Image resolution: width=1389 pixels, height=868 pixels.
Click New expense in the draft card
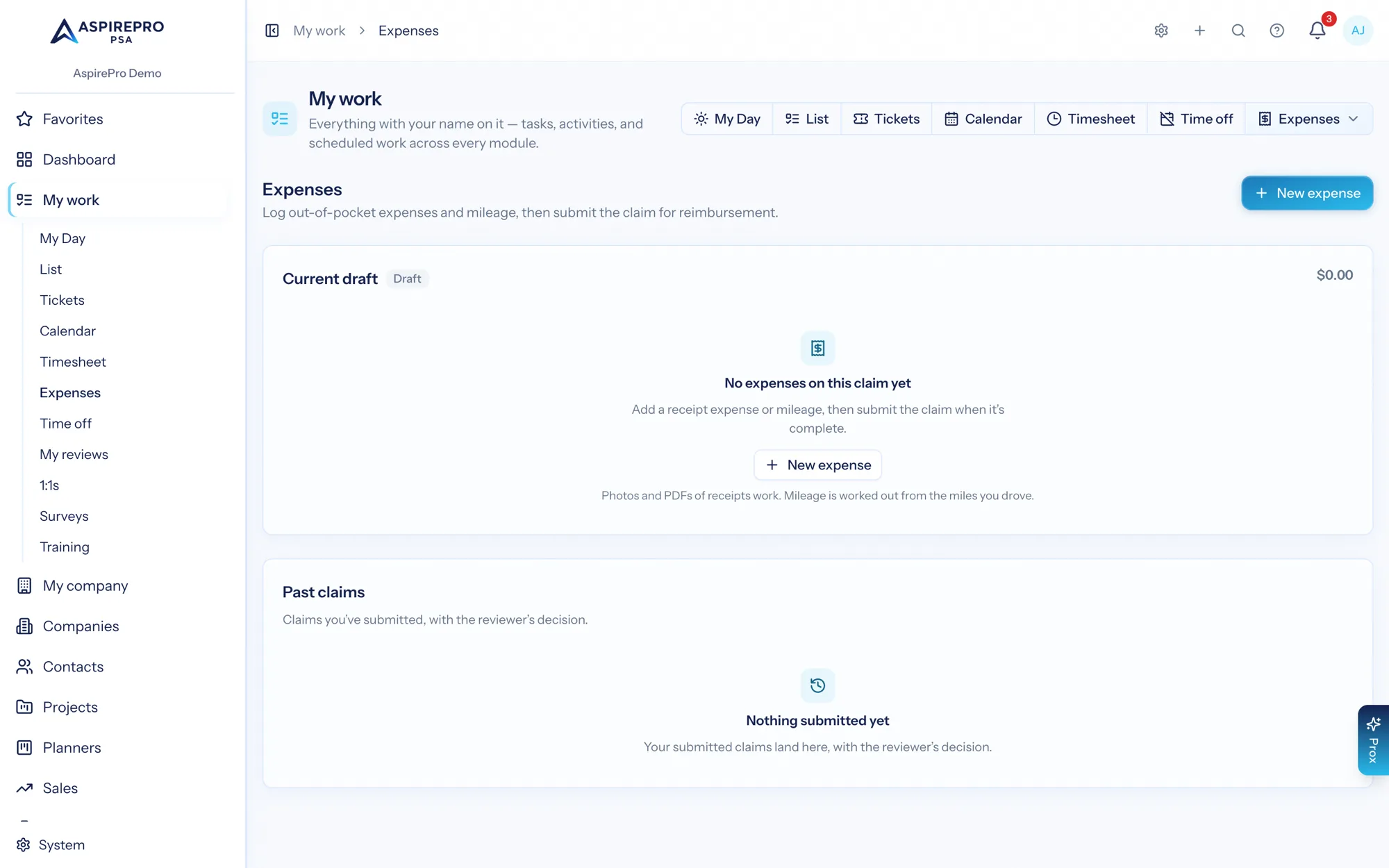(817, 465)
